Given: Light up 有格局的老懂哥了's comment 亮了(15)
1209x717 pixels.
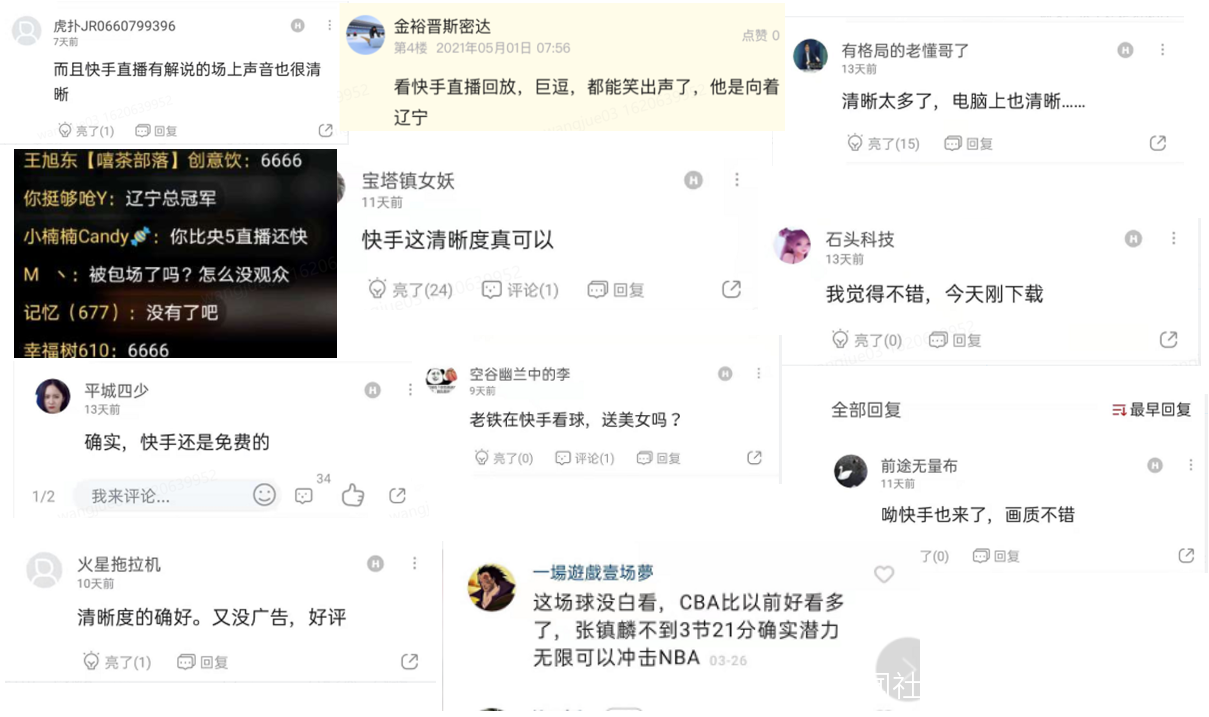Looking at the screenshot, I should [x=883, y=144].
